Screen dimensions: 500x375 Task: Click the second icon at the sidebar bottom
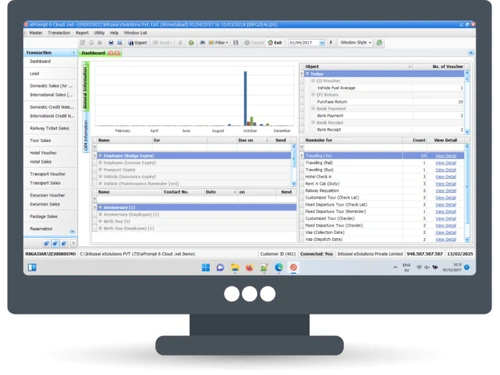tap(55, 243)
